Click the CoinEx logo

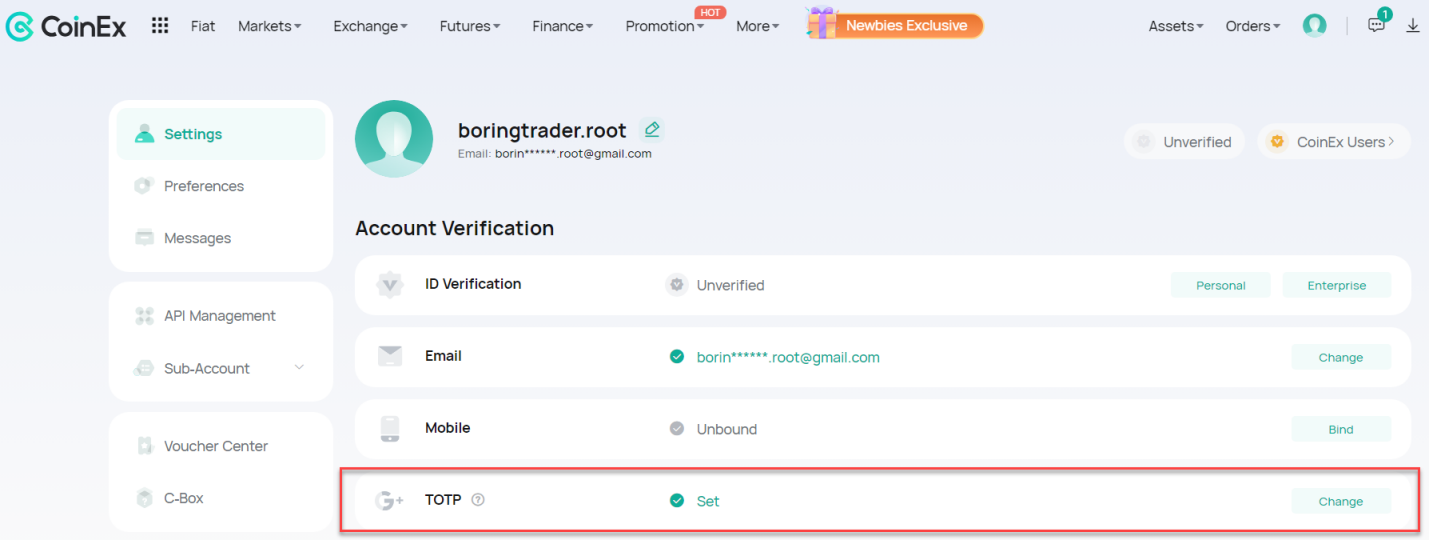(x=66, y=27)
